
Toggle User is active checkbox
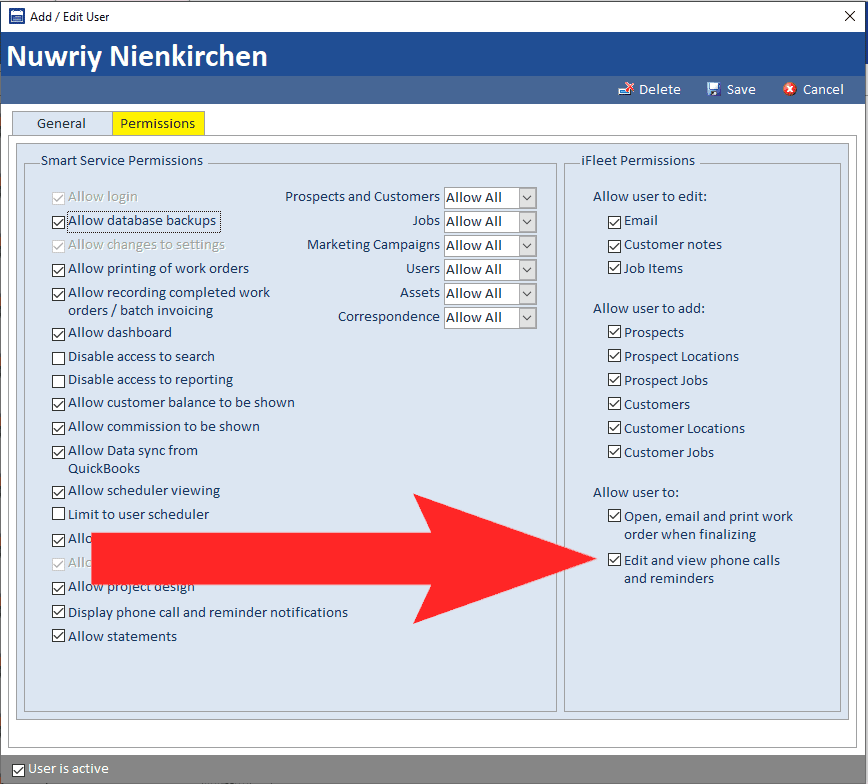(18, 770)
